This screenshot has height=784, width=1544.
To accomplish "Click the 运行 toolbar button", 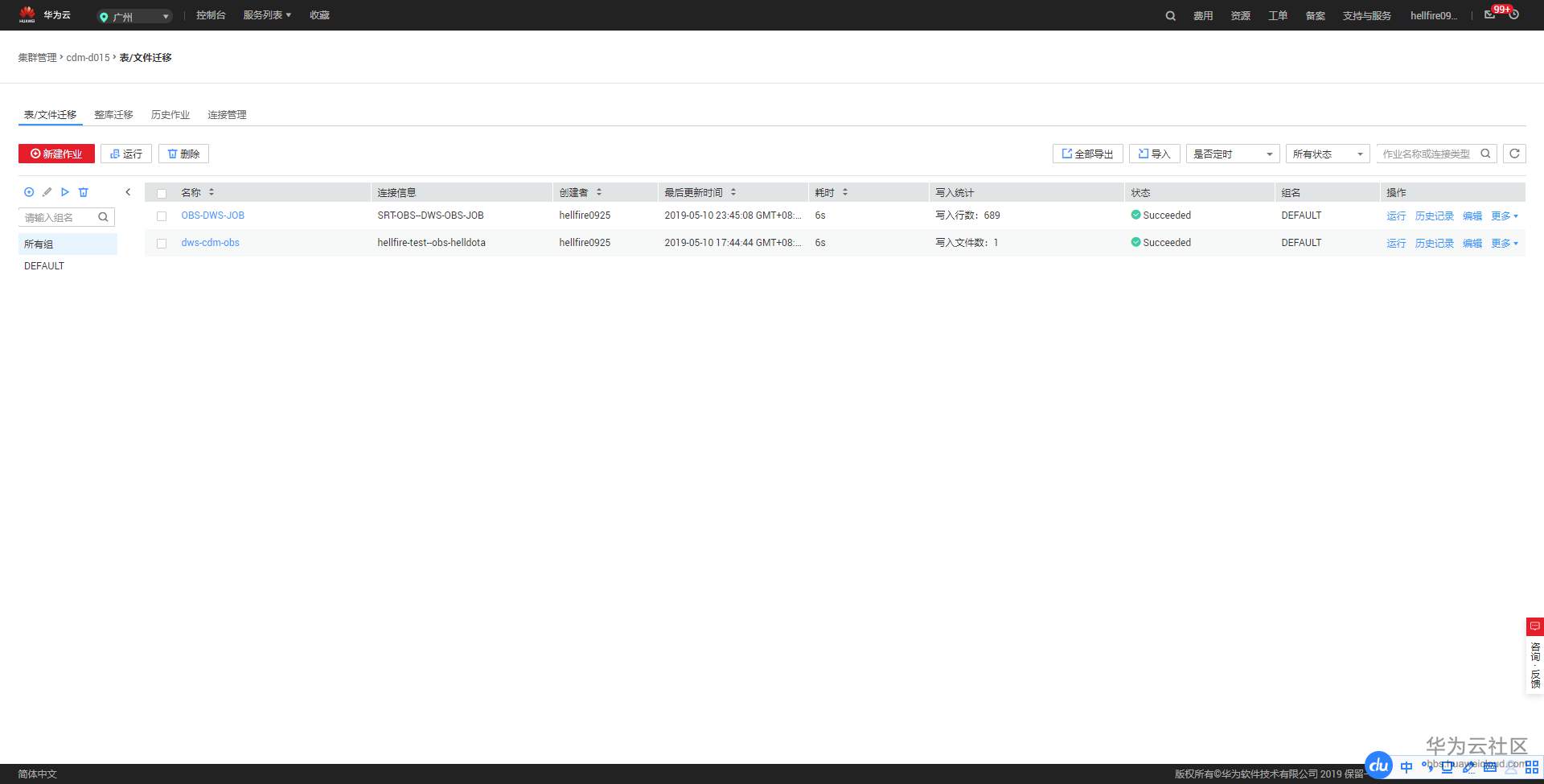I will (x=126, y=154).
